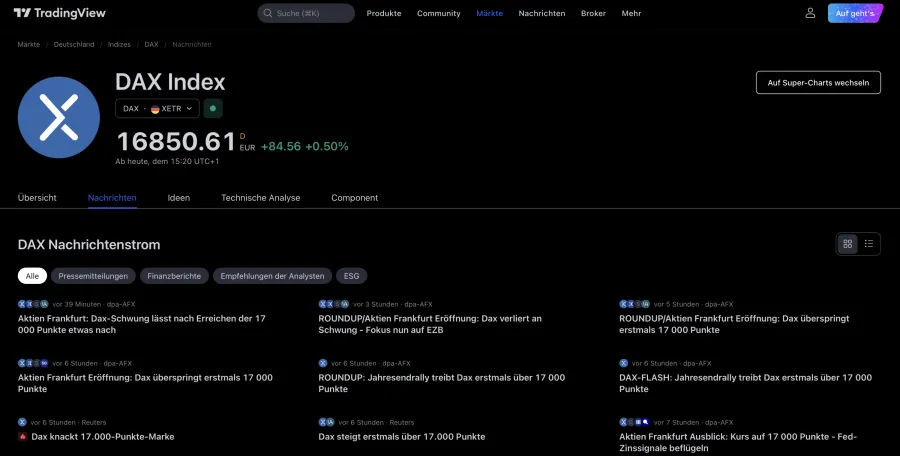Open 'Aktien Frankfurt Ausblick' article
This screenshot has width=900, height=456.
pos(738,442)
